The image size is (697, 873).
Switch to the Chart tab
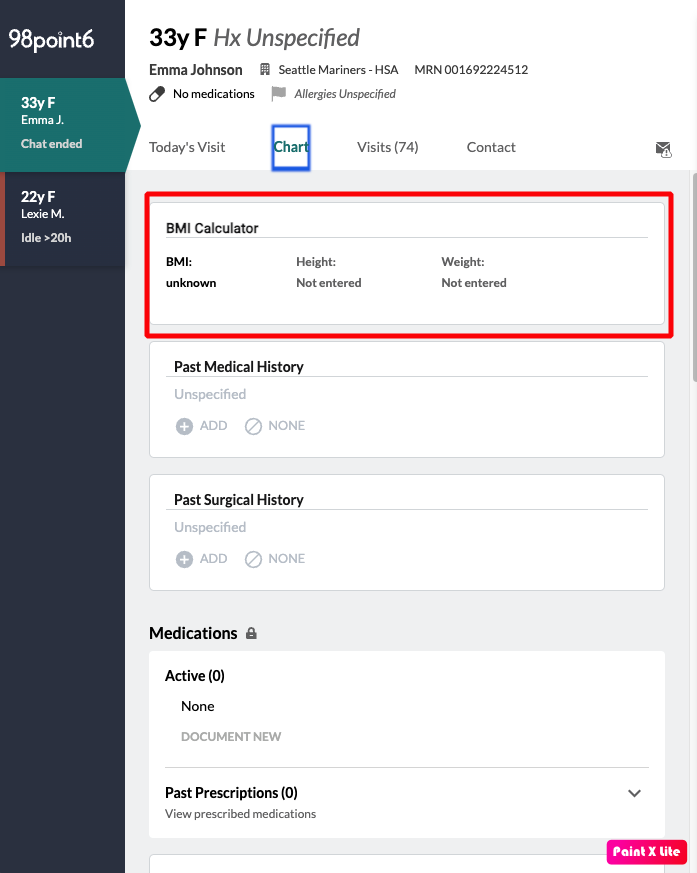(291, 147)
